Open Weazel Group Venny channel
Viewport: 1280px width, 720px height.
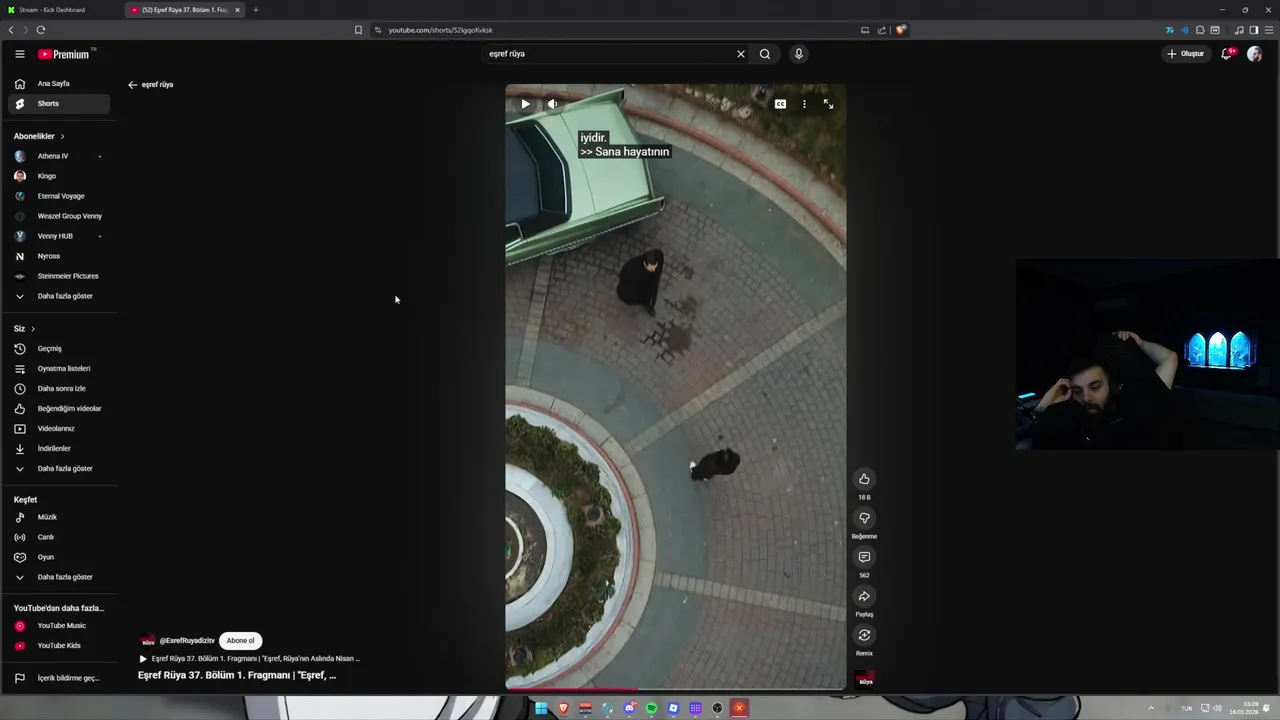(x=60, y=216)
